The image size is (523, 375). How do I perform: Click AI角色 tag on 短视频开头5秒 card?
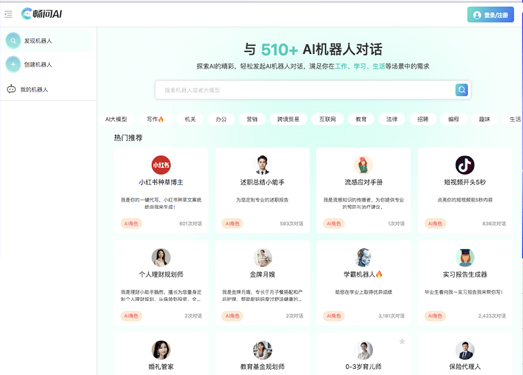(435, 224)
